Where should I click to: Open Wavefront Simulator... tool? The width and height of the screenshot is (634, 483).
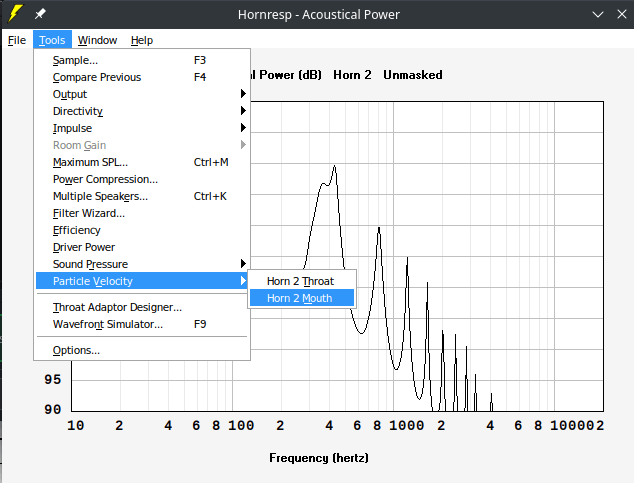coord(142,324)
